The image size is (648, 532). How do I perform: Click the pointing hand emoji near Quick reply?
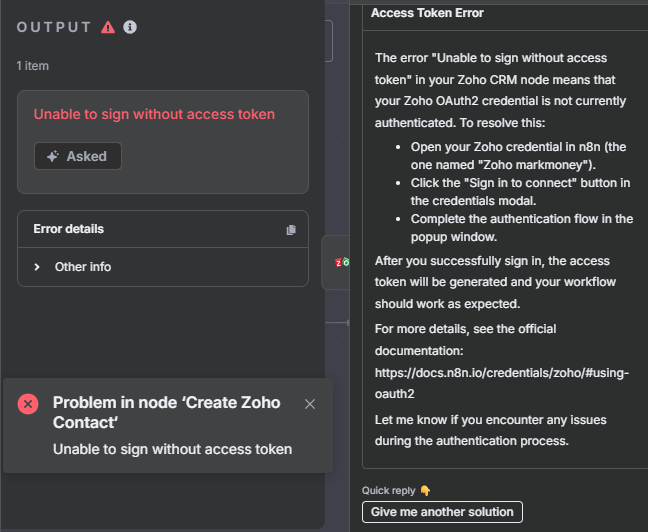coord(425,491)
